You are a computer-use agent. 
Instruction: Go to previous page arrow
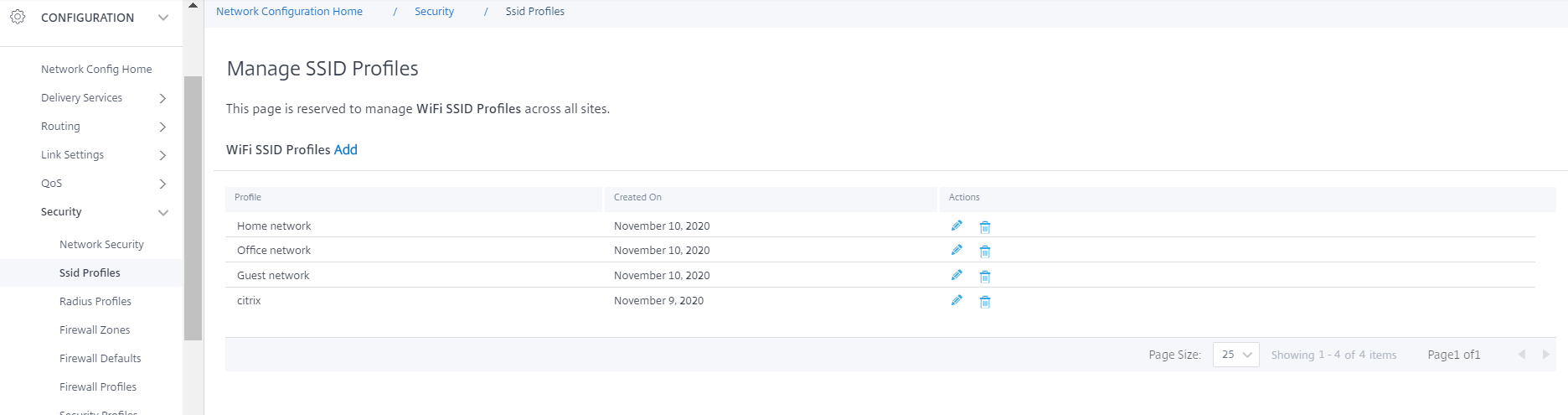pos(1522,355)
